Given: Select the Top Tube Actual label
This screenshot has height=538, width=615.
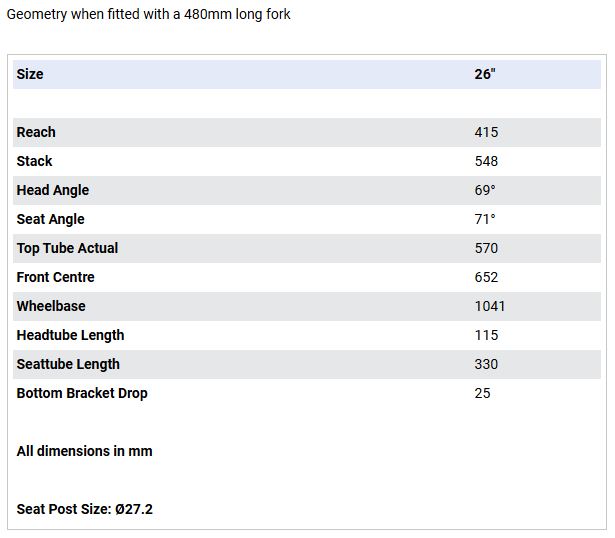Looking at the screenshot, I should 67,248.
